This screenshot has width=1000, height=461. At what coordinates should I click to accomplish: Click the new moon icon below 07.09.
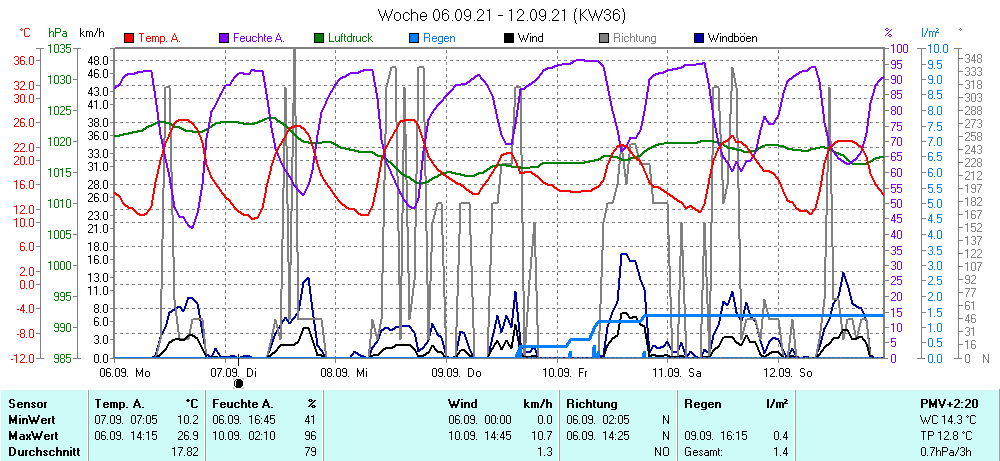point(238,383)
